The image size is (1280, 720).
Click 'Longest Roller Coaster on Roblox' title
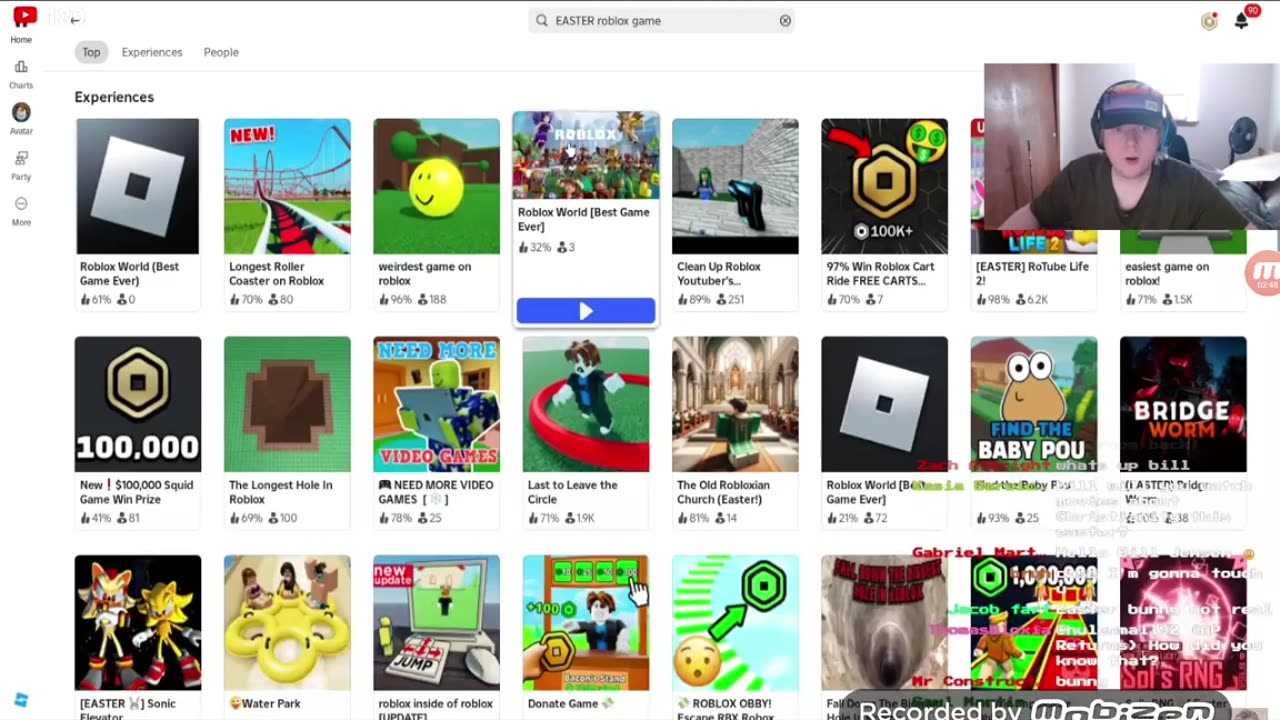pyautogui.click(x=277, y=274)
